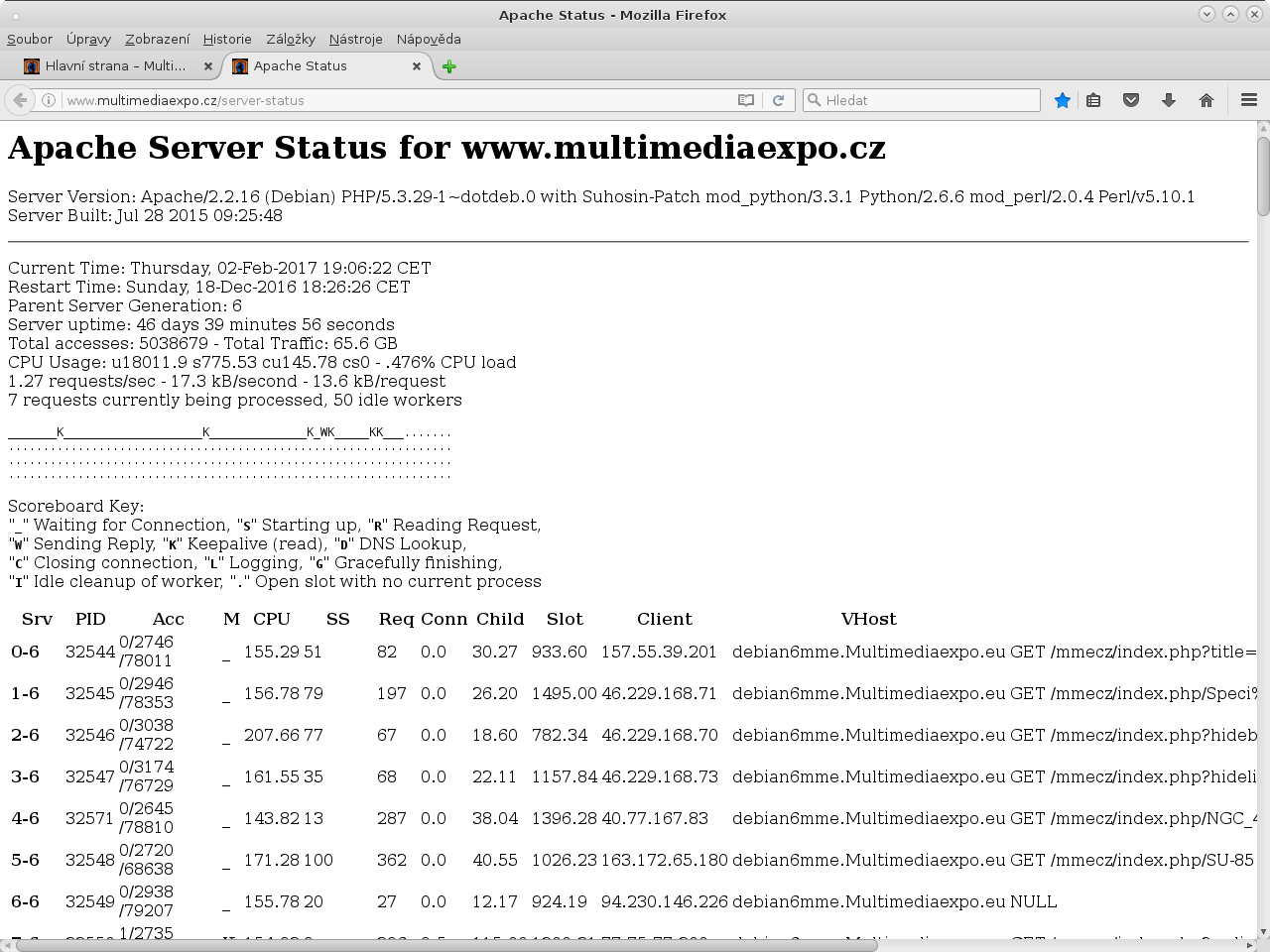Click the horizontal scrollbar at page bottom
The width and height of the screenshot is (1270, 952).
(446, 945)
